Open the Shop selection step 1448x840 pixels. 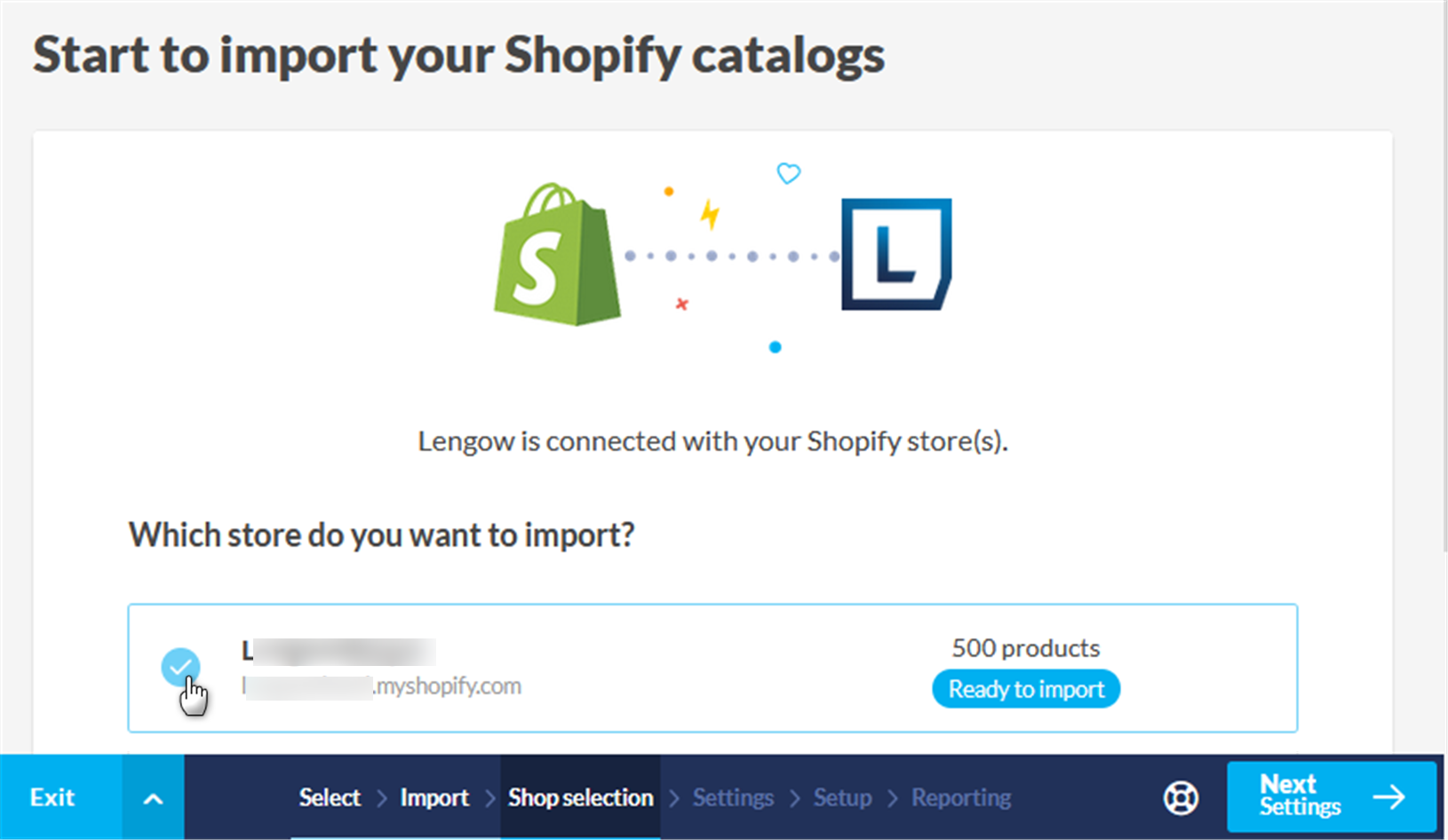tap(580, 797)
